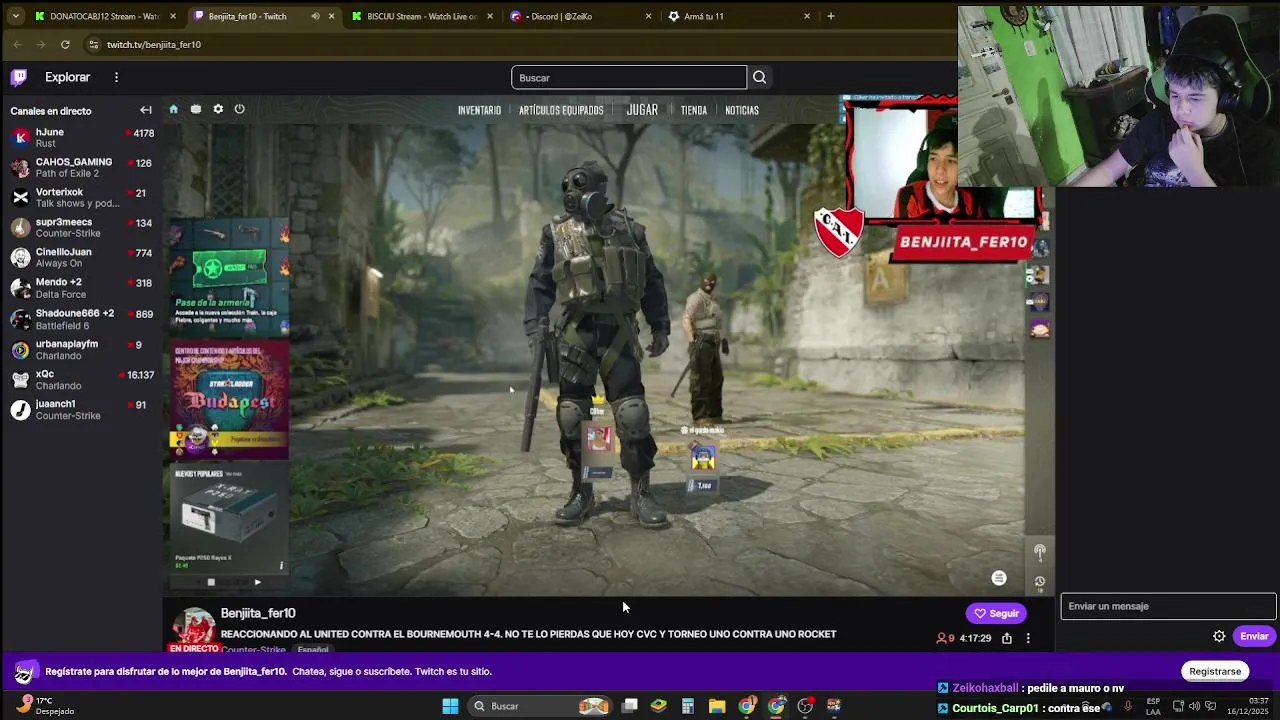Open the tab search dropdown arrow
Viewport: 1280px width, 720px height.
[x=15, y=16]
